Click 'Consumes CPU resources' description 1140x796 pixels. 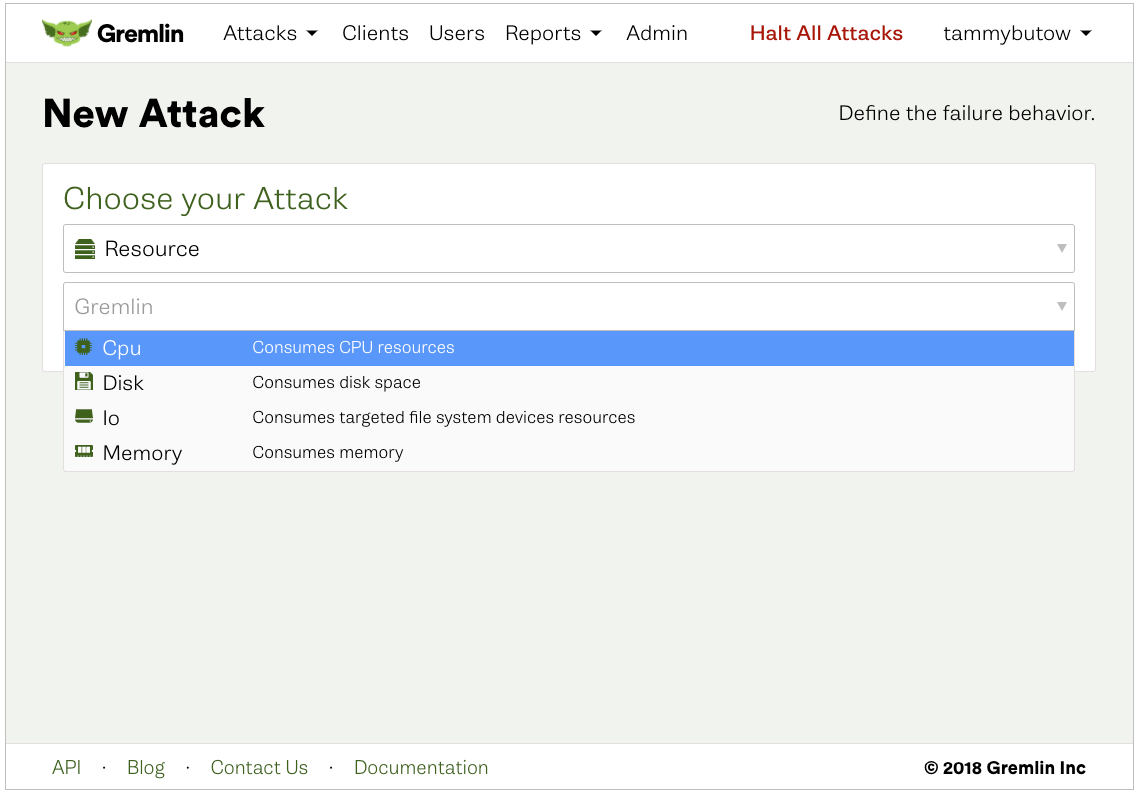click(x=353, y=347)
